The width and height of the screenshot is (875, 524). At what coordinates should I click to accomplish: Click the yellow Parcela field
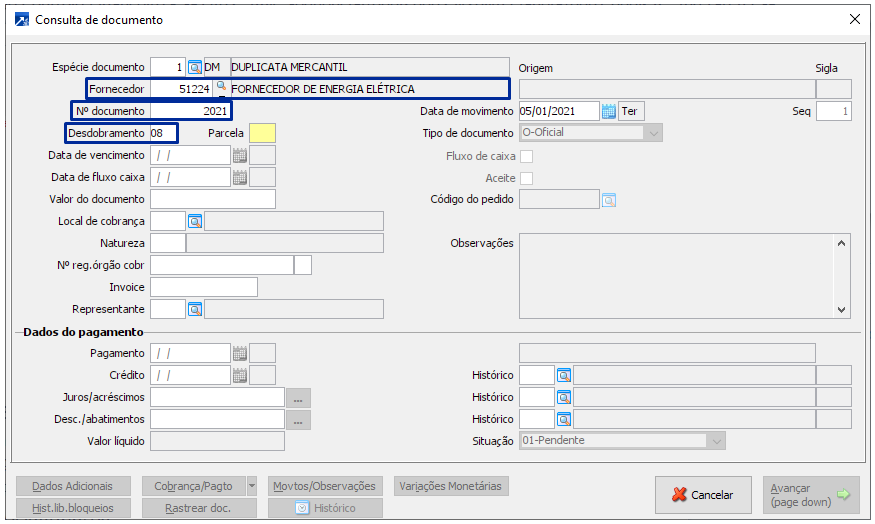[x=262, y=133]
